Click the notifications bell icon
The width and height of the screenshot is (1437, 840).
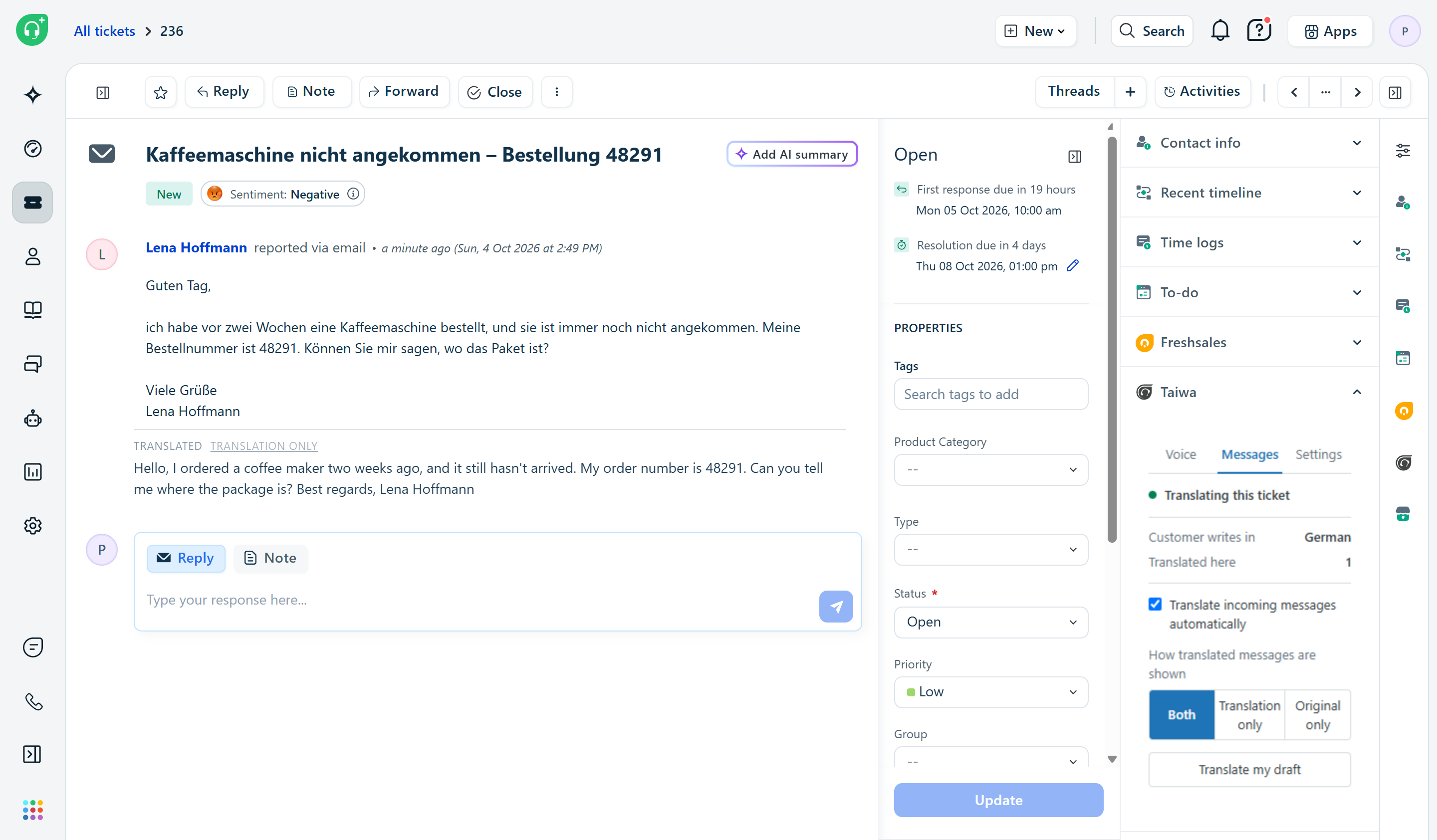coord(1220,31)
